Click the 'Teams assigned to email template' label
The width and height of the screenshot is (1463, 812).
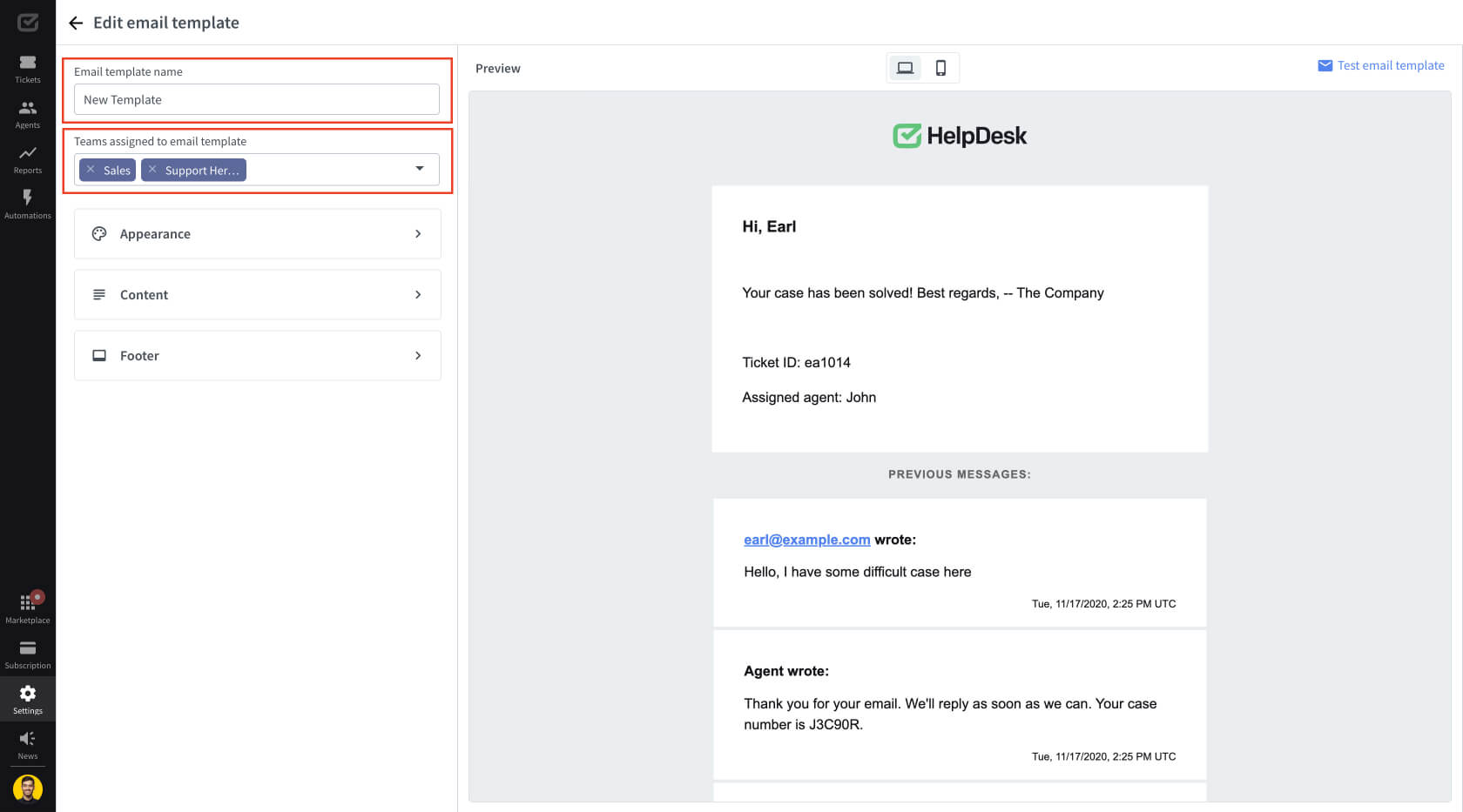point(160,141)
